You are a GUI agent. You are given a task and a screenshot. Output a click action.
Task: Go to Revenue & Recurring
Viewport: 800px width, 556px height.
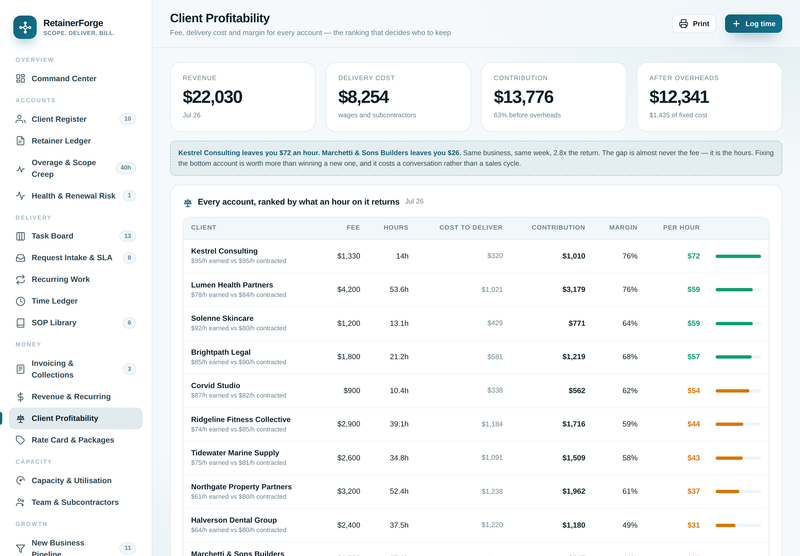(76, 397)
